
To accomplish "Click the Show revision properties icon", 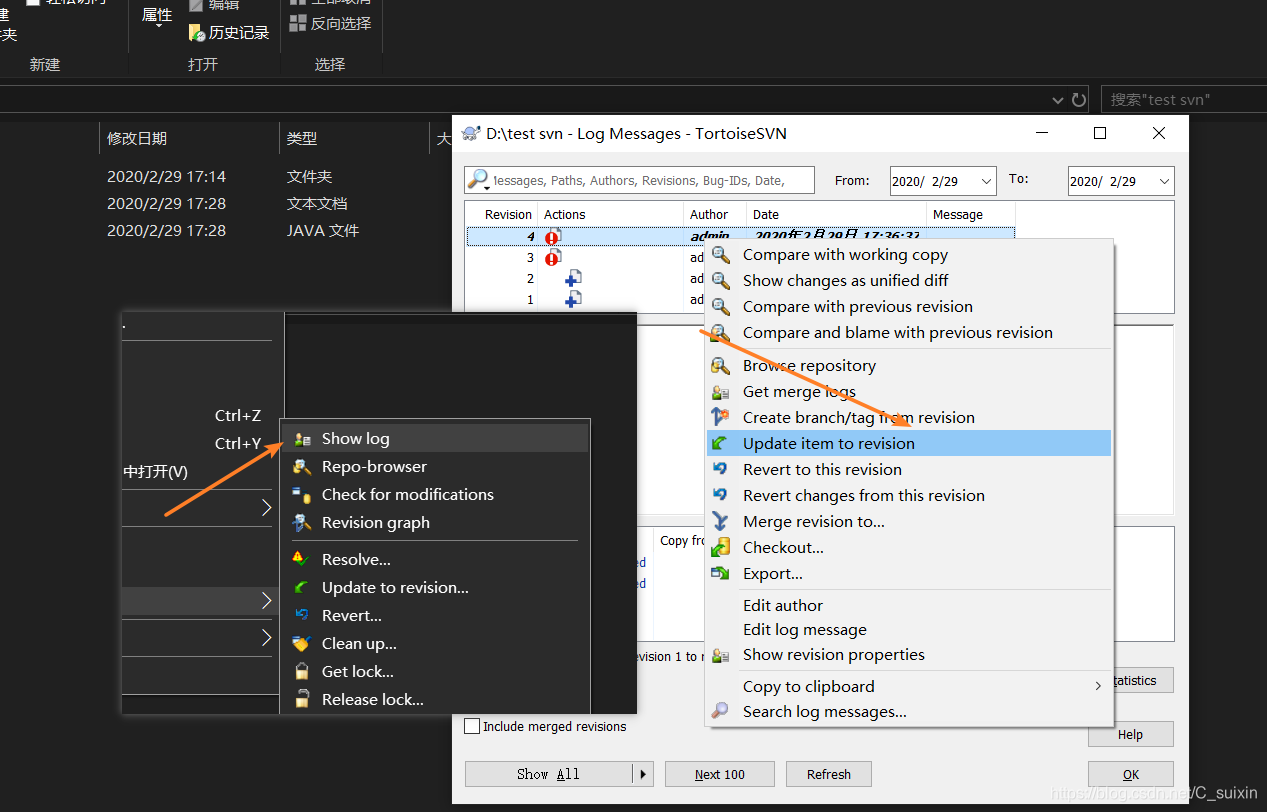I will 720,655.
